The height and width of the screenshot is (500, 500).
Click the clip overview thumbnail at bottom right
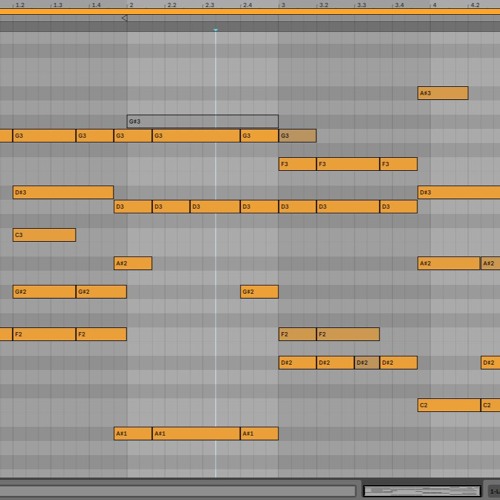422,491
